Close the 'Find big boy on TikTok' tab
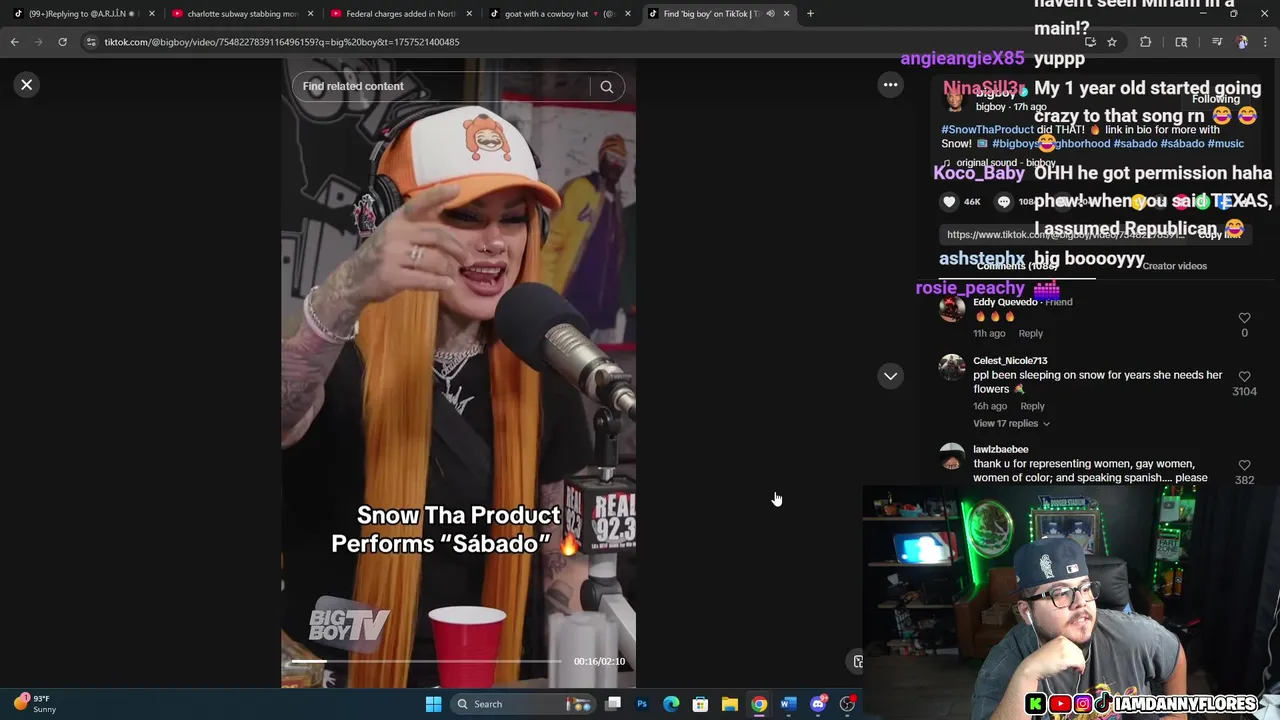Viewport: 1280px width, 720px height. (x=786, y=14)
